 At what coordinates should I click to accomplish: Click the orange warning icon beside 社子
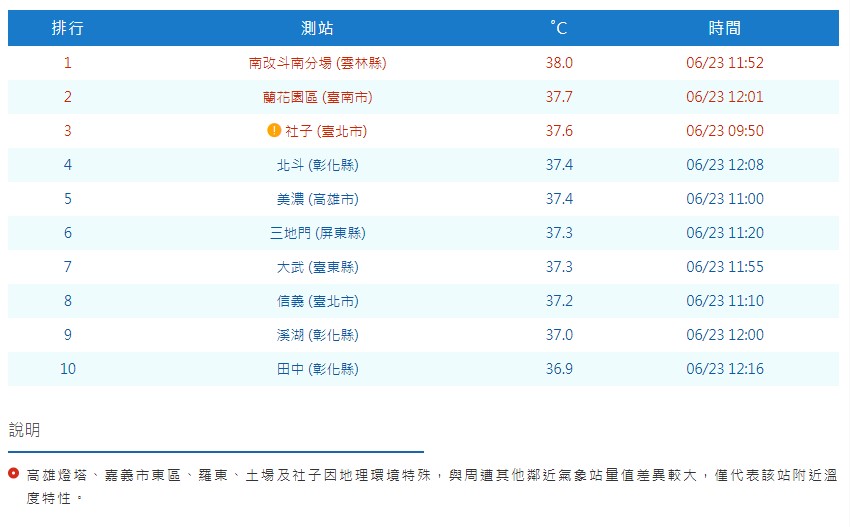click(274, 130)
